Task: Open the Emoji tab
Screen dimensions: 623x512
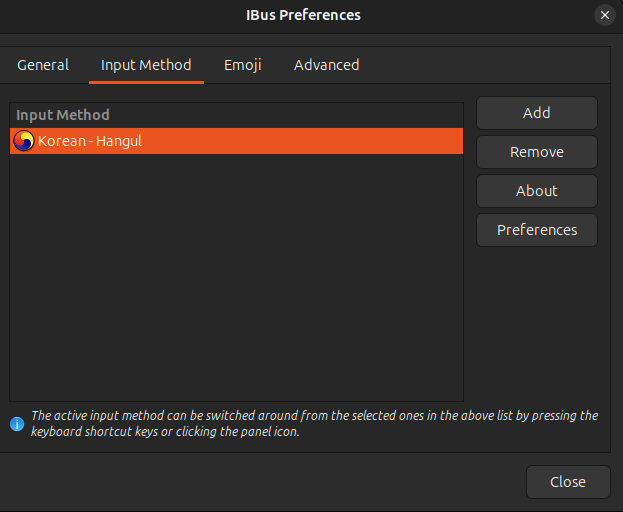Action: click(242, 65)
